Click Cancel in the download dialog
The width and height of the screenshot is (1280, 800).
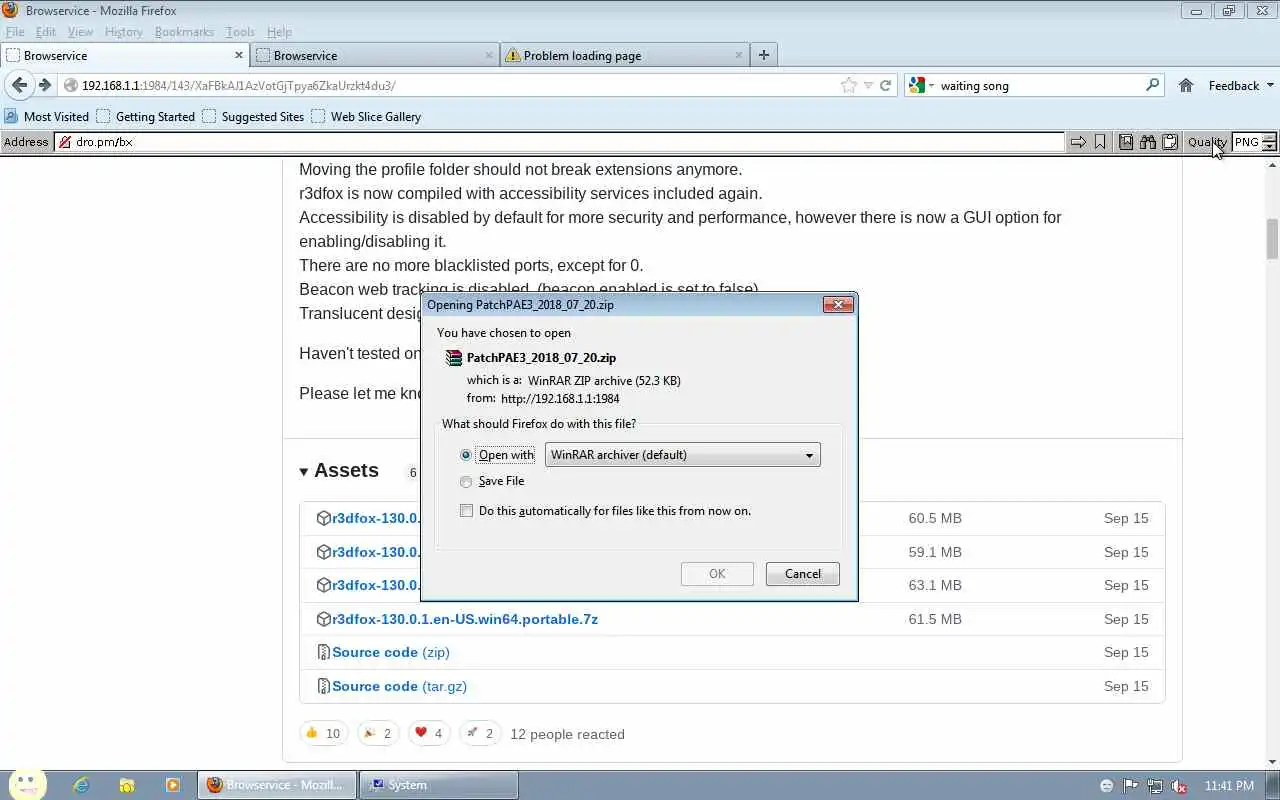(x=802, y=574)
